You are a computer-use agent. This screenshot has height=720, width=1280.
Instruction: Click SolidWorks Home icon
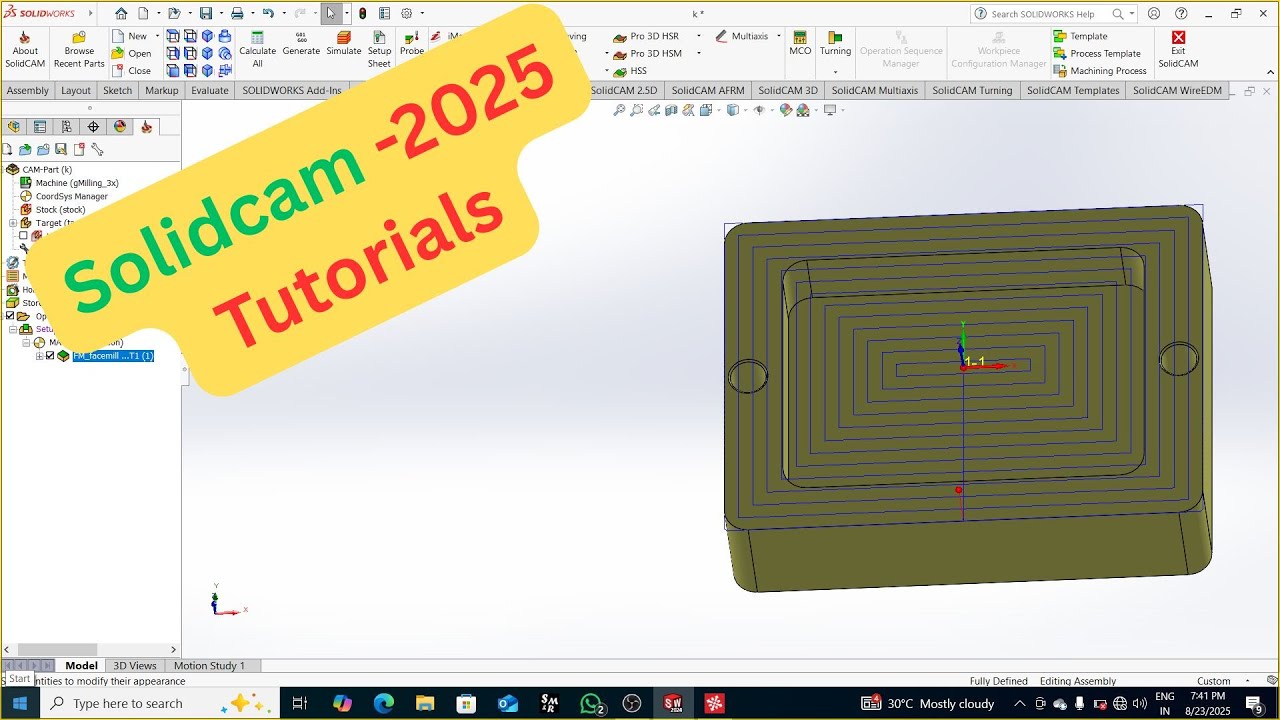121,13
